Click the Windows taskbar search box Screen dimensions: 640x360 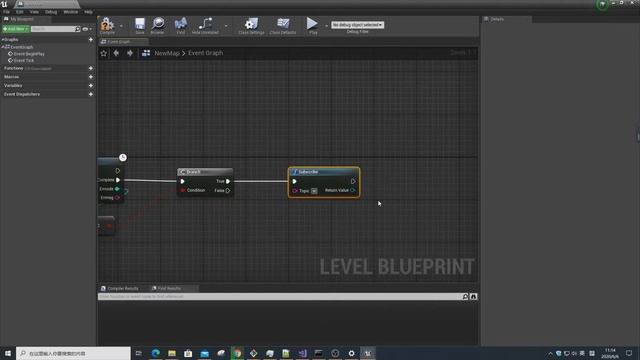pos(73,353)
